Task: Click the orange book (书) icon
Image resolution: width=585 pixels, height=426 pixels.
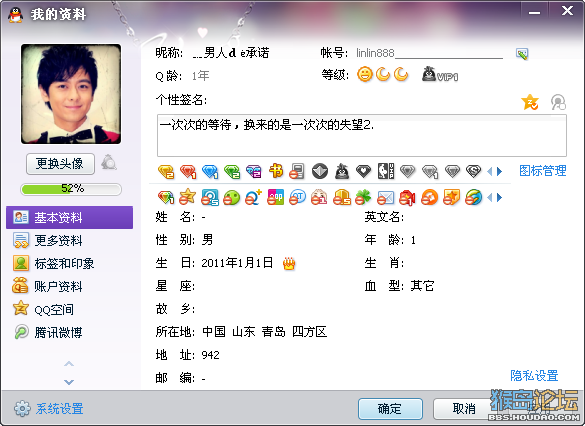Action: 276,171
